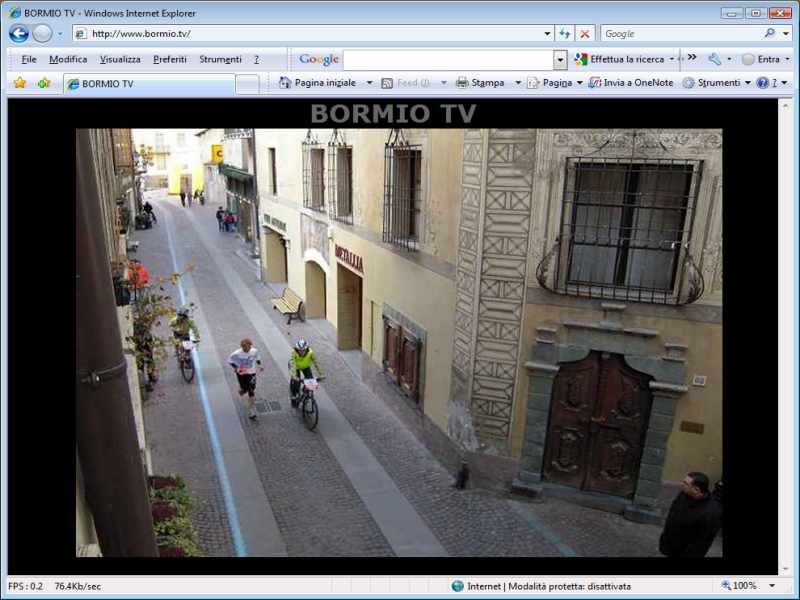Click the red Stop loading icon
This screenshot has height=600, width=800.
[585, 34]
